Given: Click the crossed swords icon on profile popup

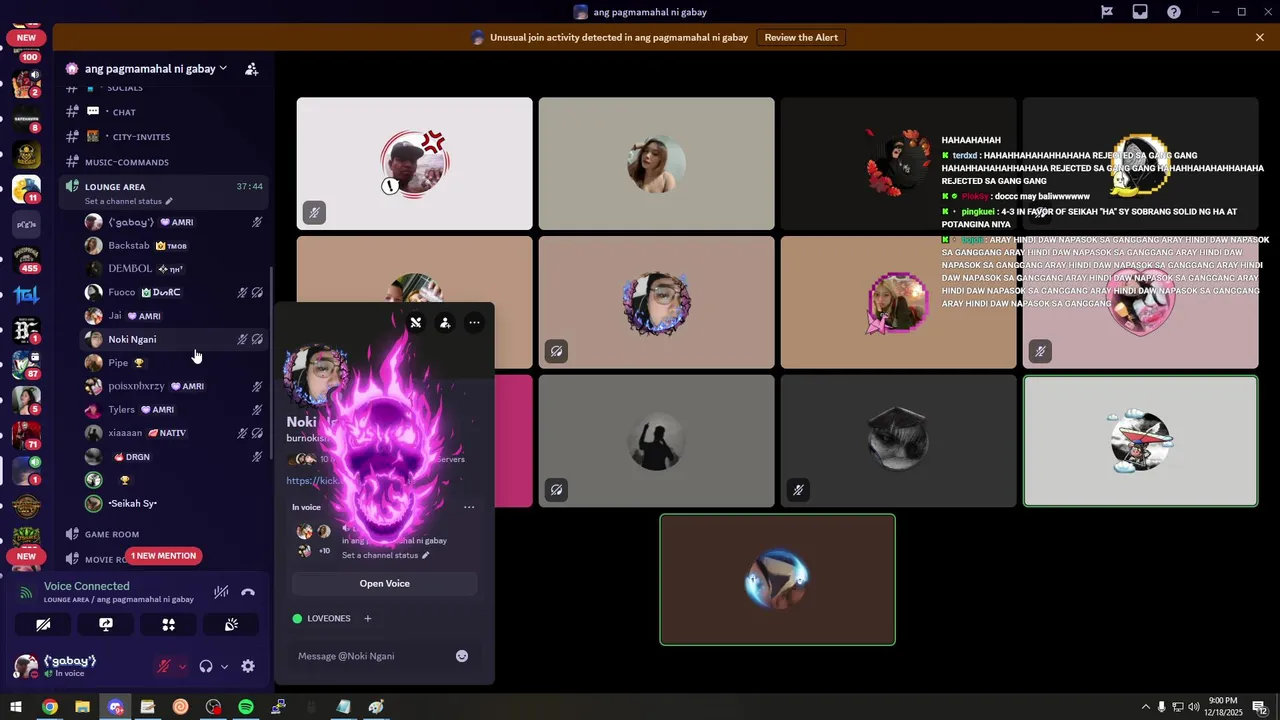Looking at the screenshot, I should pos(416,323).
